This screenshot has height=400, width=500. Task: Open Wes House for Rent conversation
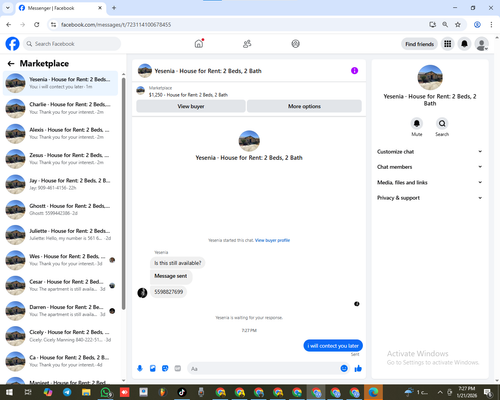pyautogui.click(x=60, y=260)
